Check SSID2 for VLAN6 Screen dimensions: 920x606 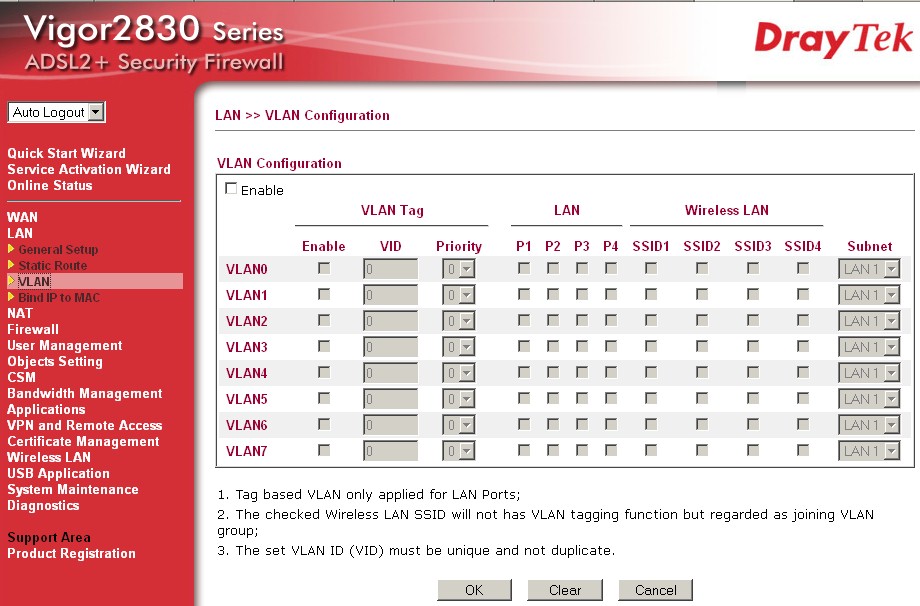(702, 424)
